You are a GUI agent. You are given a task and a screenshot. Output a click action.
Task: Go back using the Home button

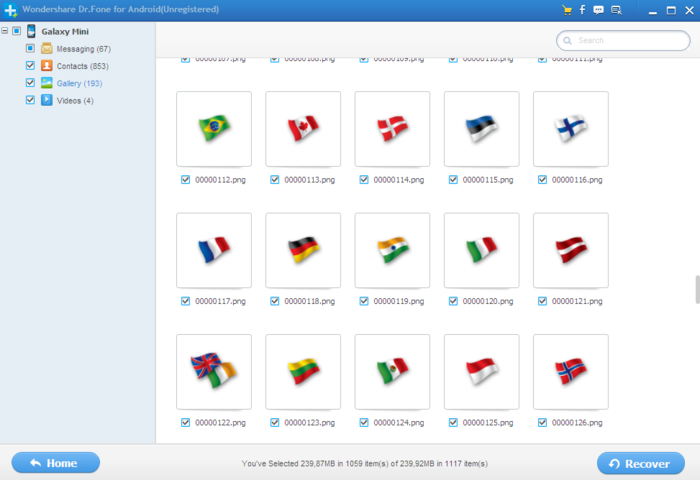[x=56, y=463]
